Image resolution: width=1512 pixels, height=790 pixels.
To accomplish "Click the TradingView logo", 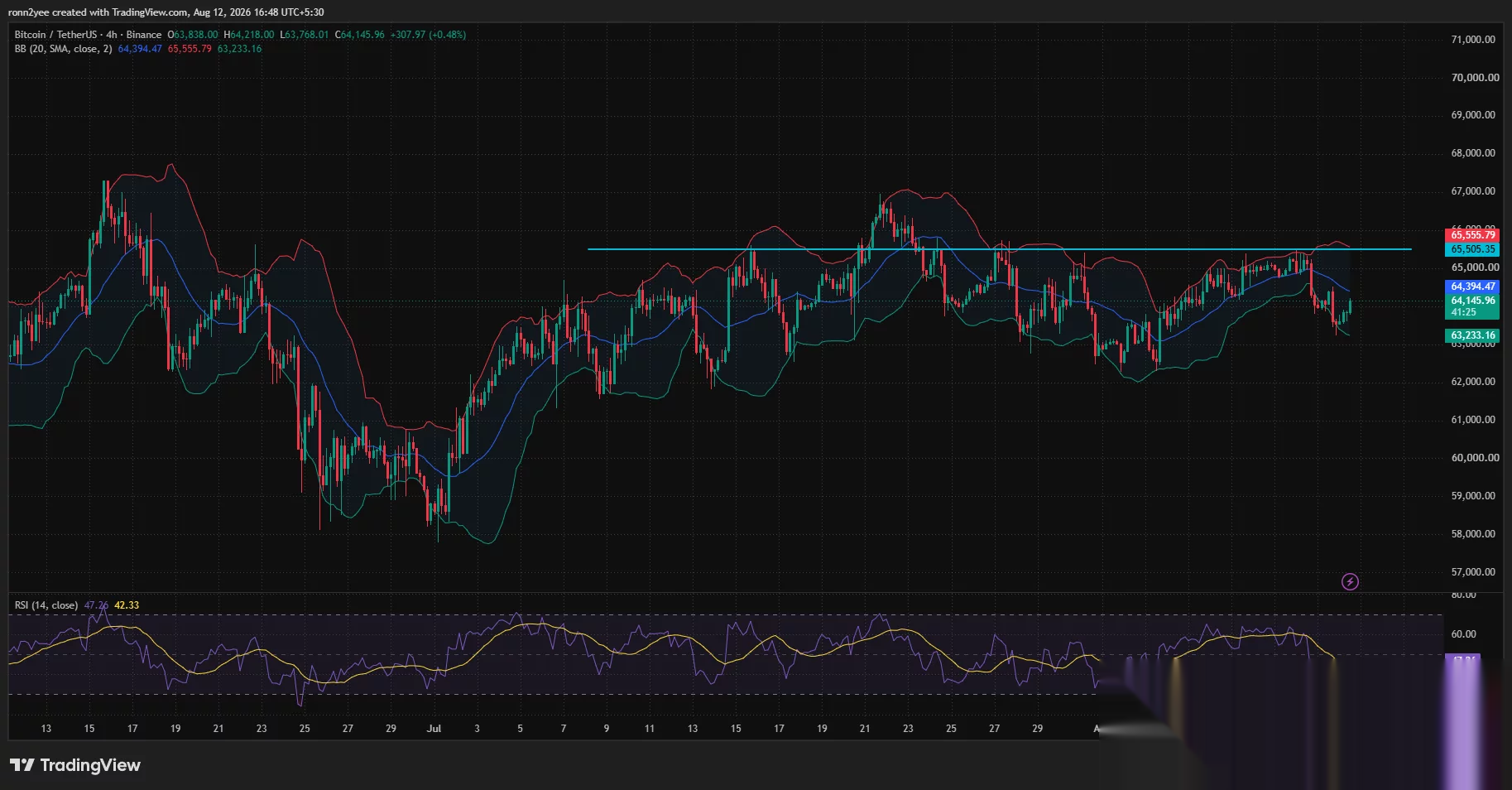I will [x=75, y=765].
